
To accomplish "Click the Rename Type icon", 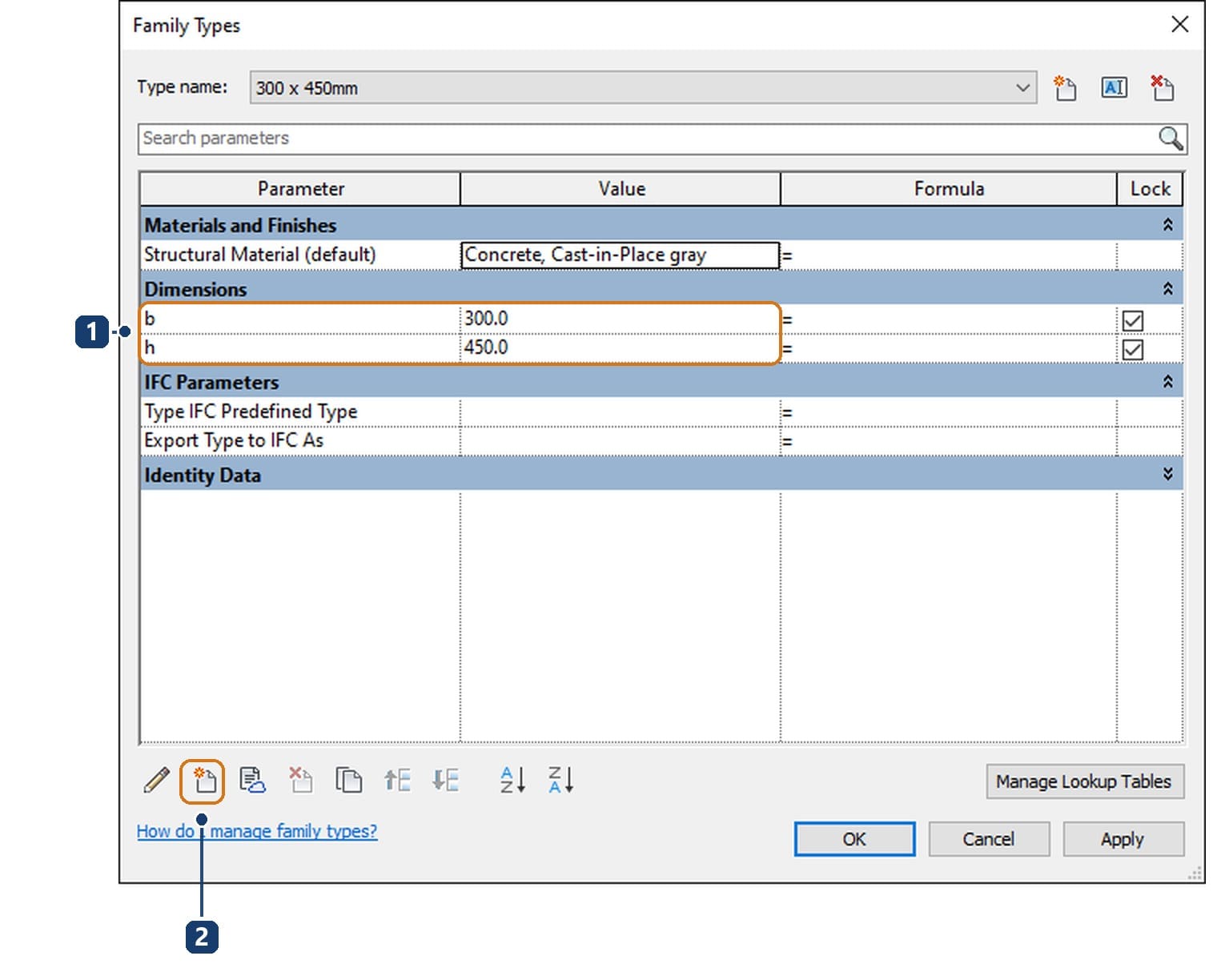I will click(1114, 87).
